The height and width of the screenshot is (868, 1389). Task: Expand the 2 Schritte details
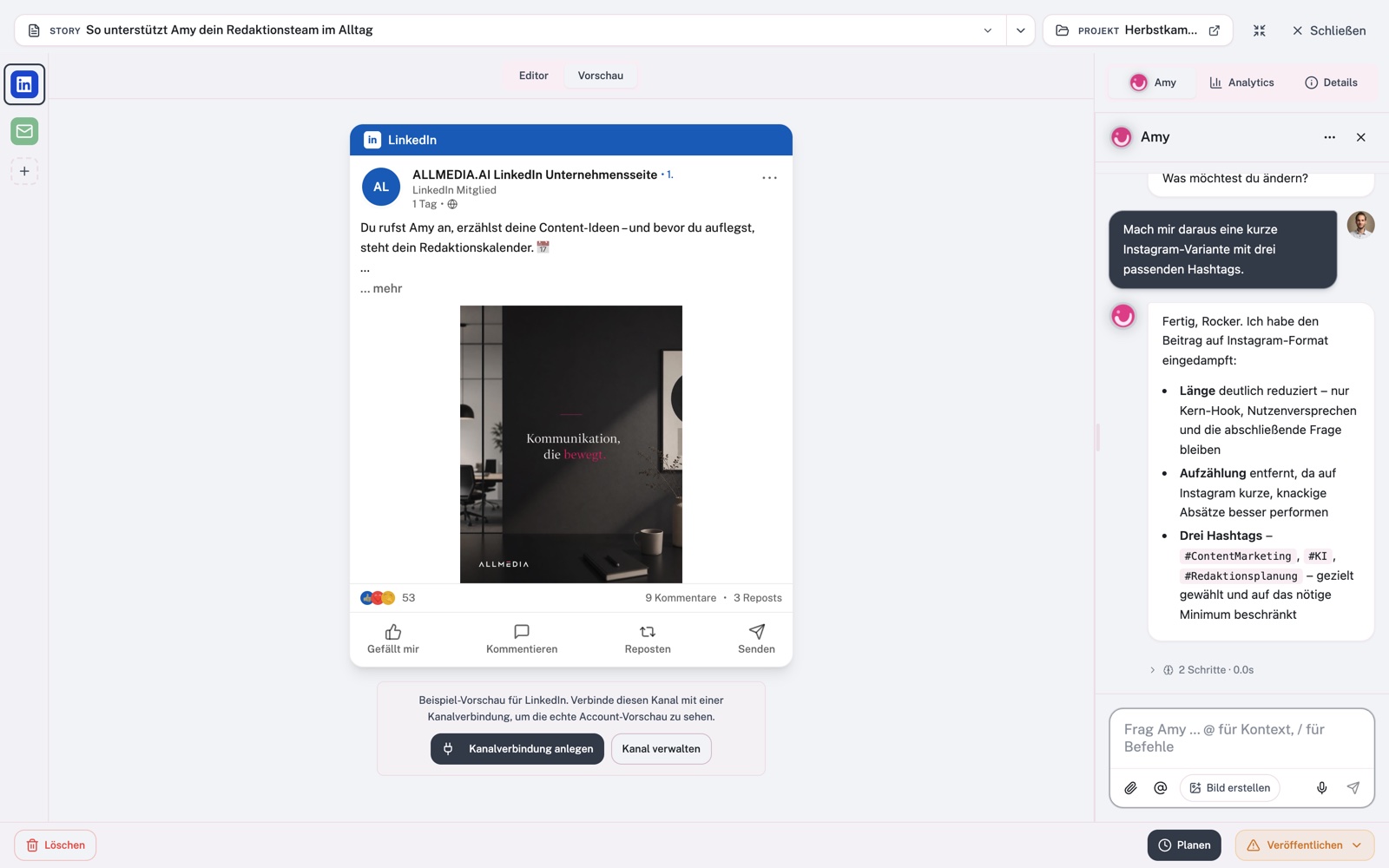tap(1202, 670)
